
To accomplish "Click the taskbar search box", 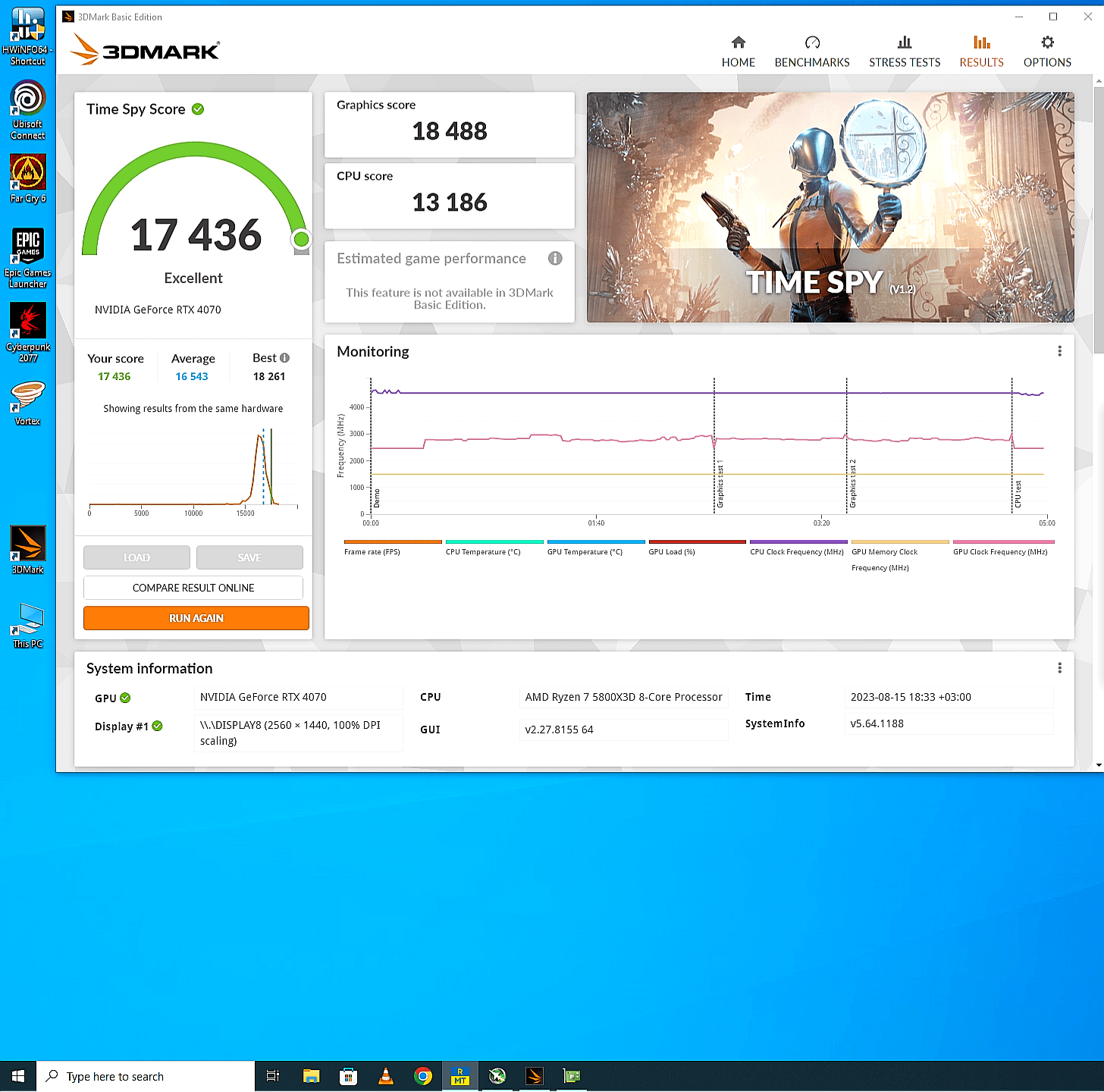I will click(x=146, y=1076).
